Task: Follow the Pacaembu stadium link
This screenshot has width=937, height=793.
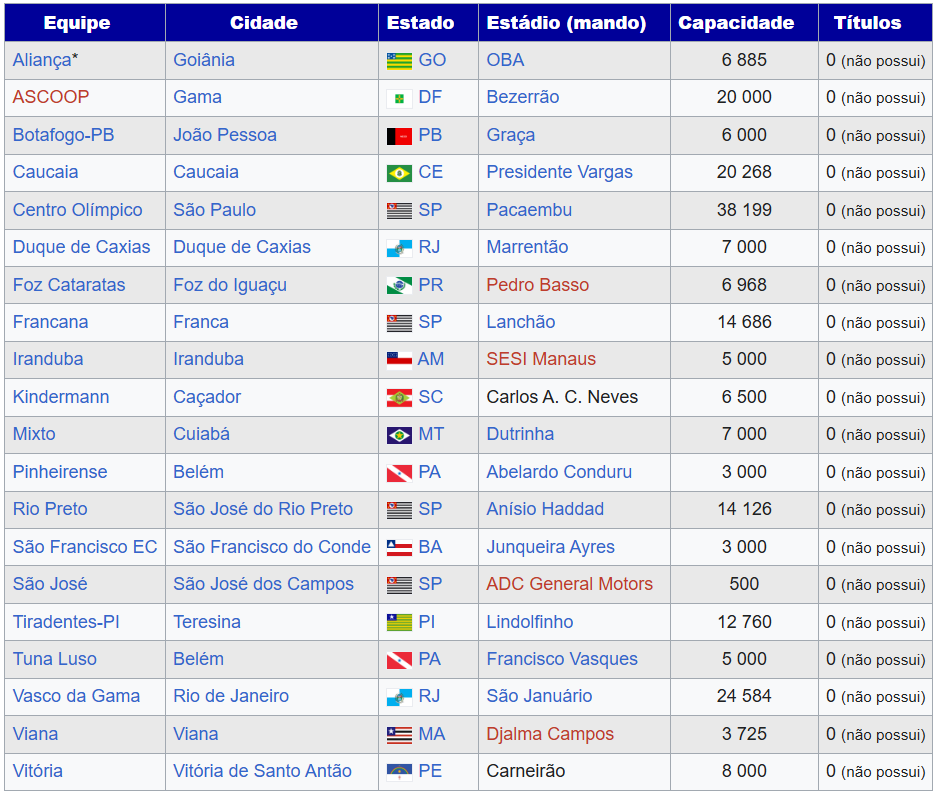Action: 529,210
